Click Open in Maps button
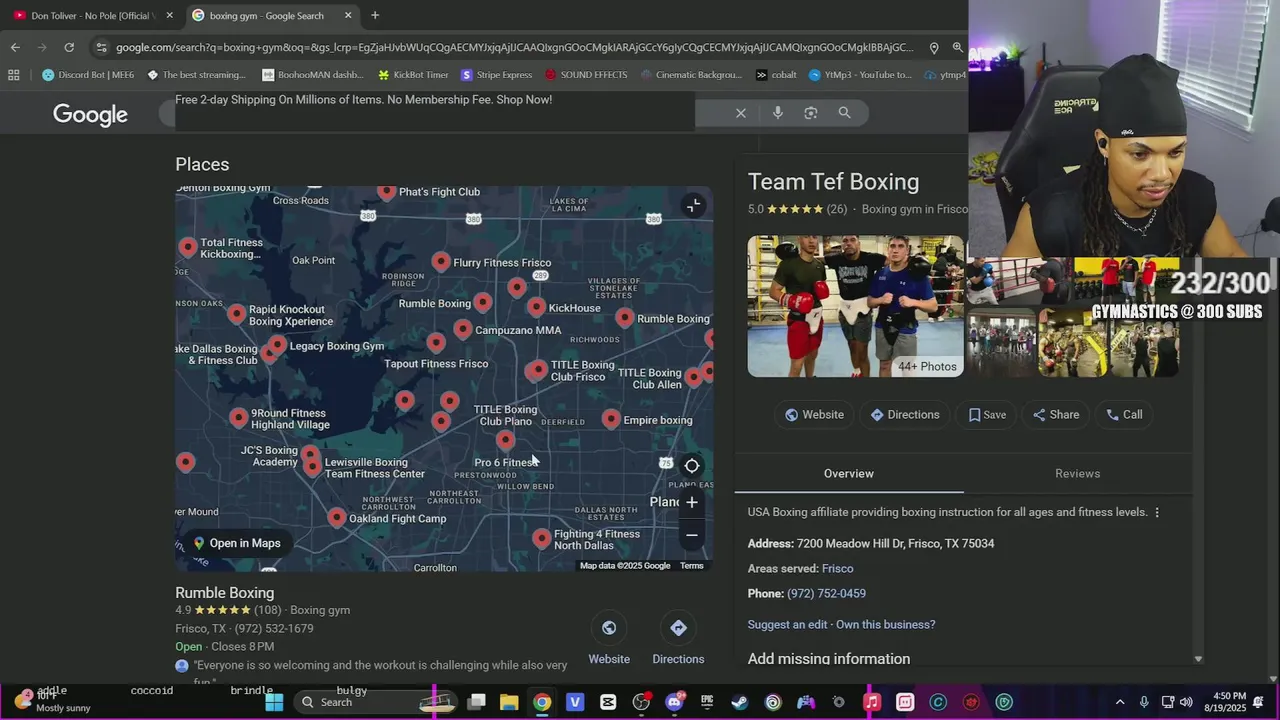 click(x=237, y=544)
